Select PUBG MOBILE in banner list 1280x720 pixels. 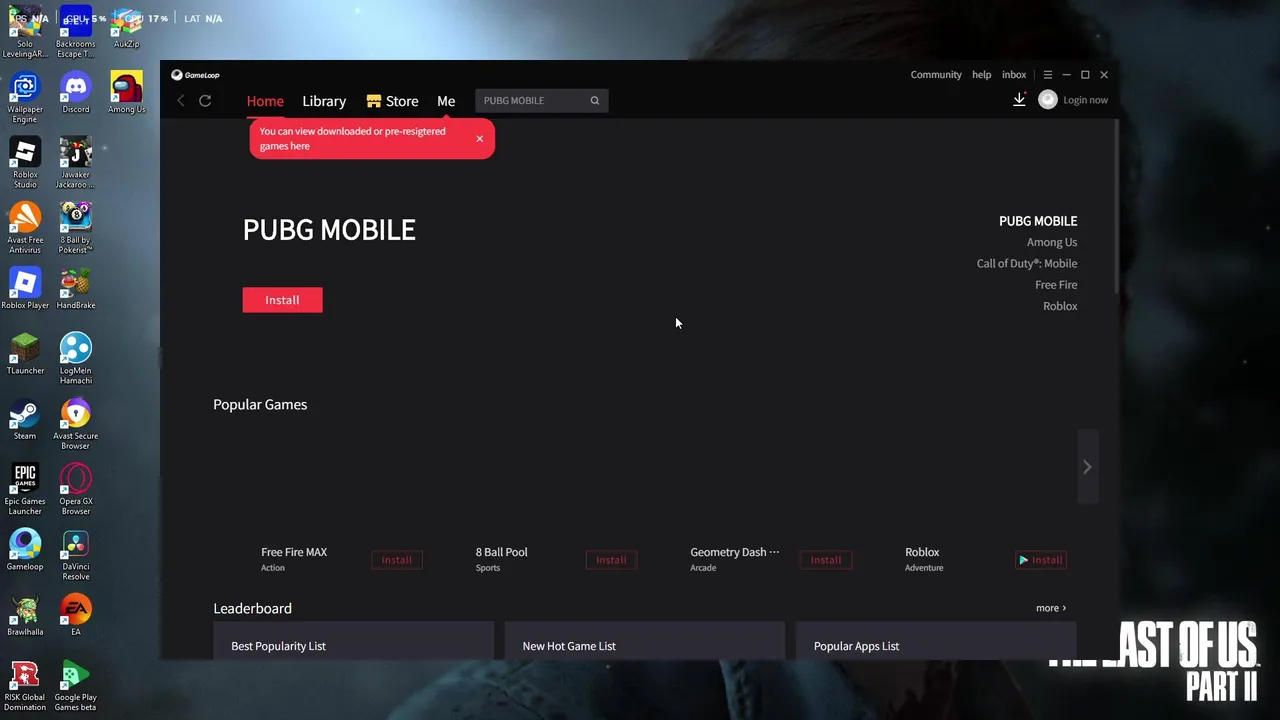point(1038,221)
